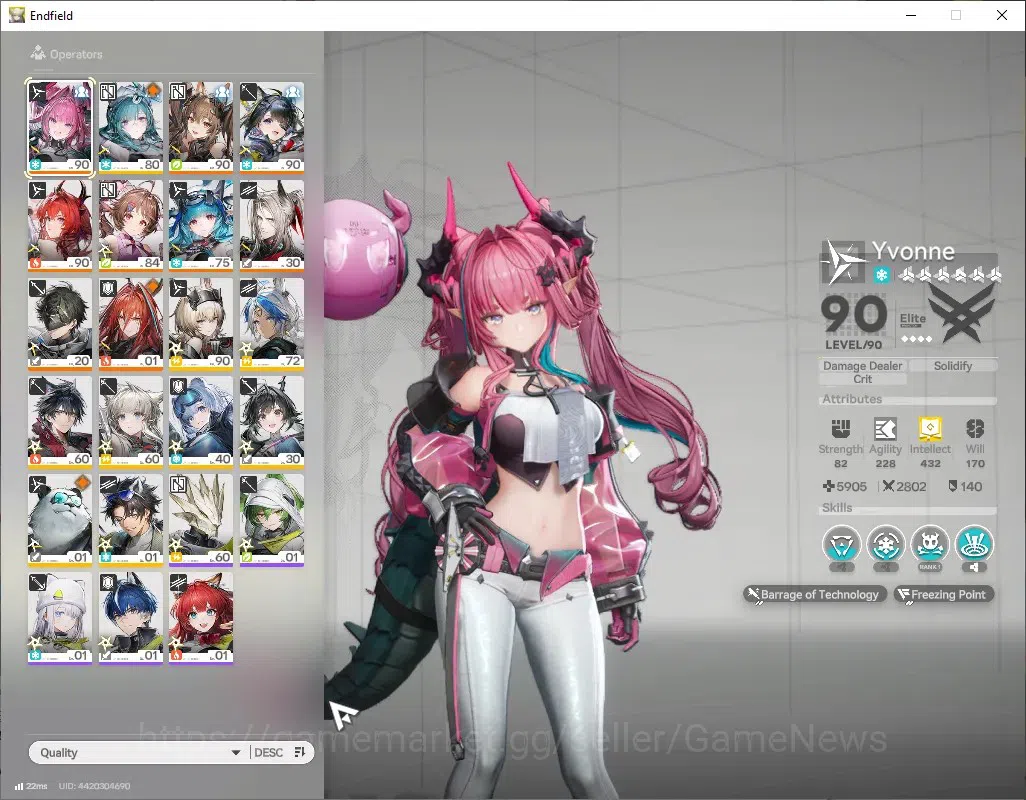Click the UID: 4420304690 text
This screenshot has height=800, width=1026.
94,786
